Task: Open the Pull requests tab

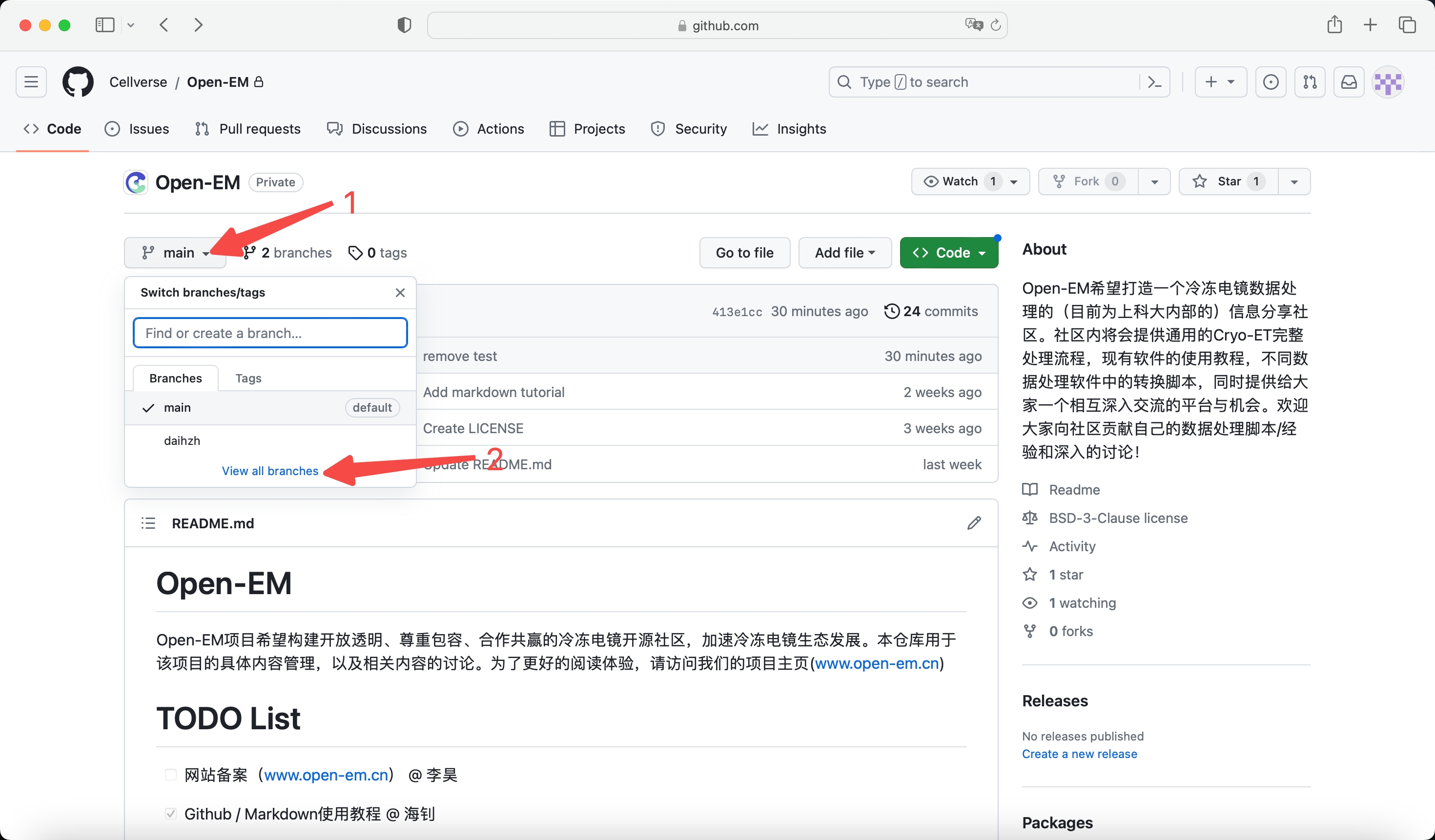Action: tap(248, 129)
